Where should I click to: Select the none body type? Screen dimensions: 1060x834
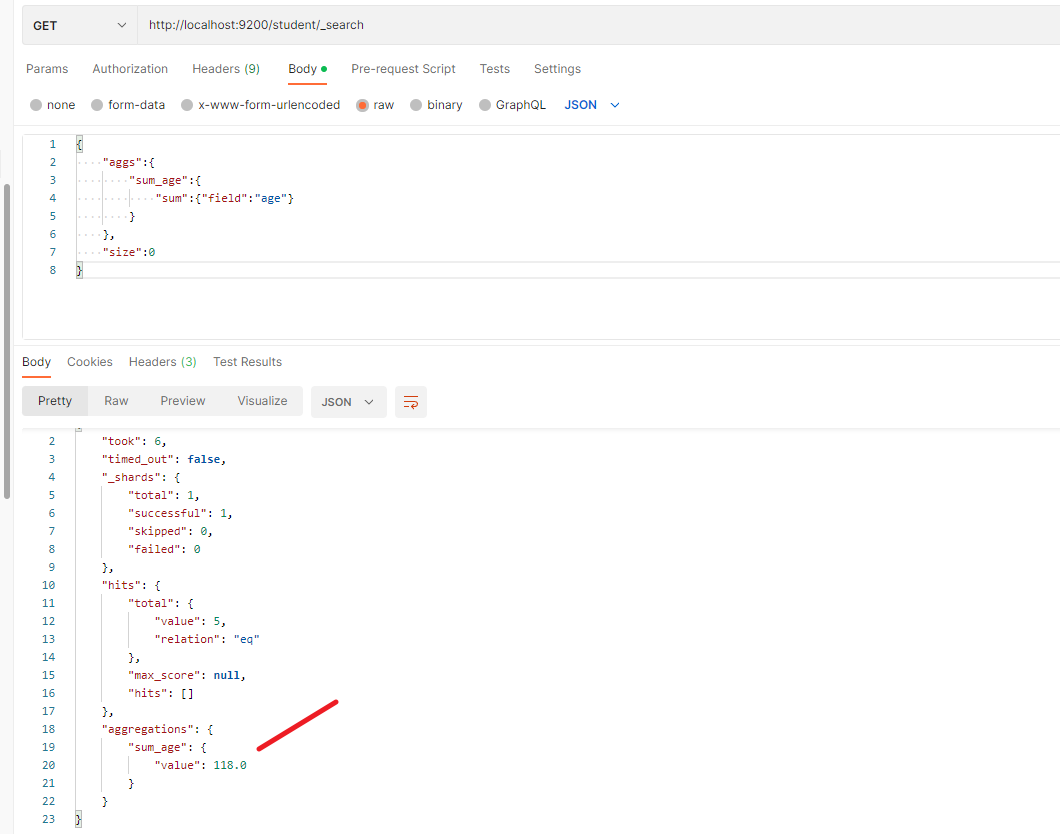[x=53, y=105]
